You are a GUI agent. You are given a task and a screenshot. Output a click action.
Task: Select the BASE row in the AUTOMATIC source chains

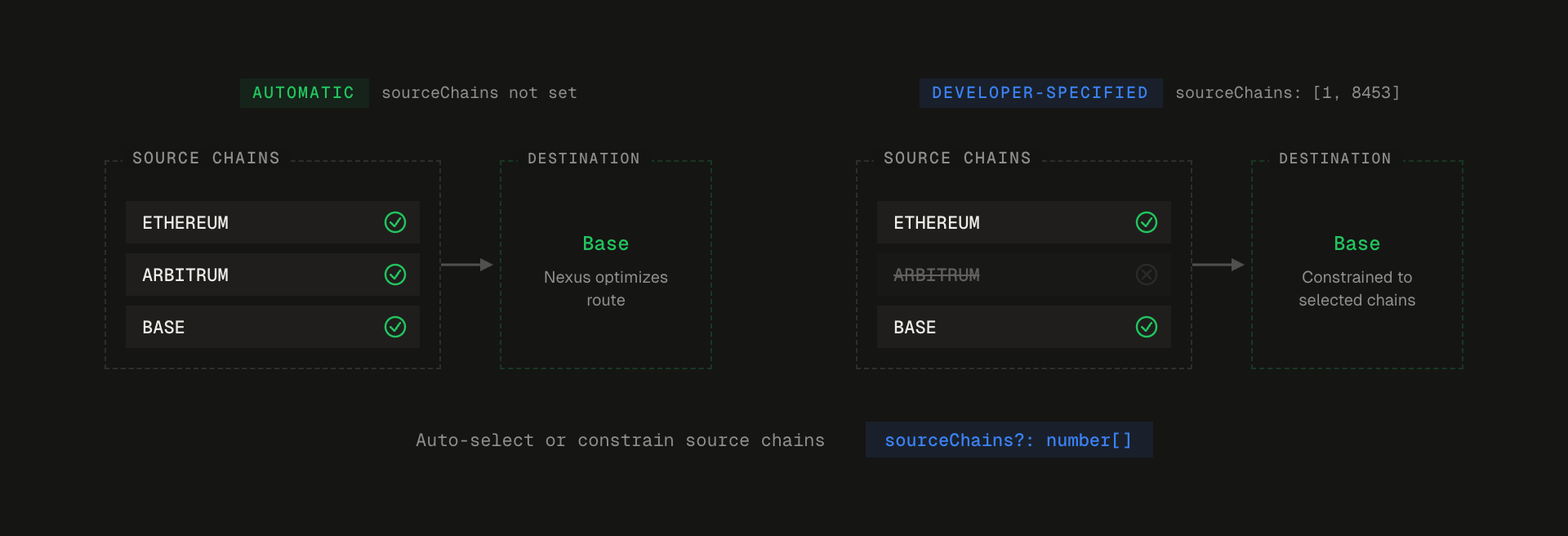pyautogui.click(x=273, y=327)
